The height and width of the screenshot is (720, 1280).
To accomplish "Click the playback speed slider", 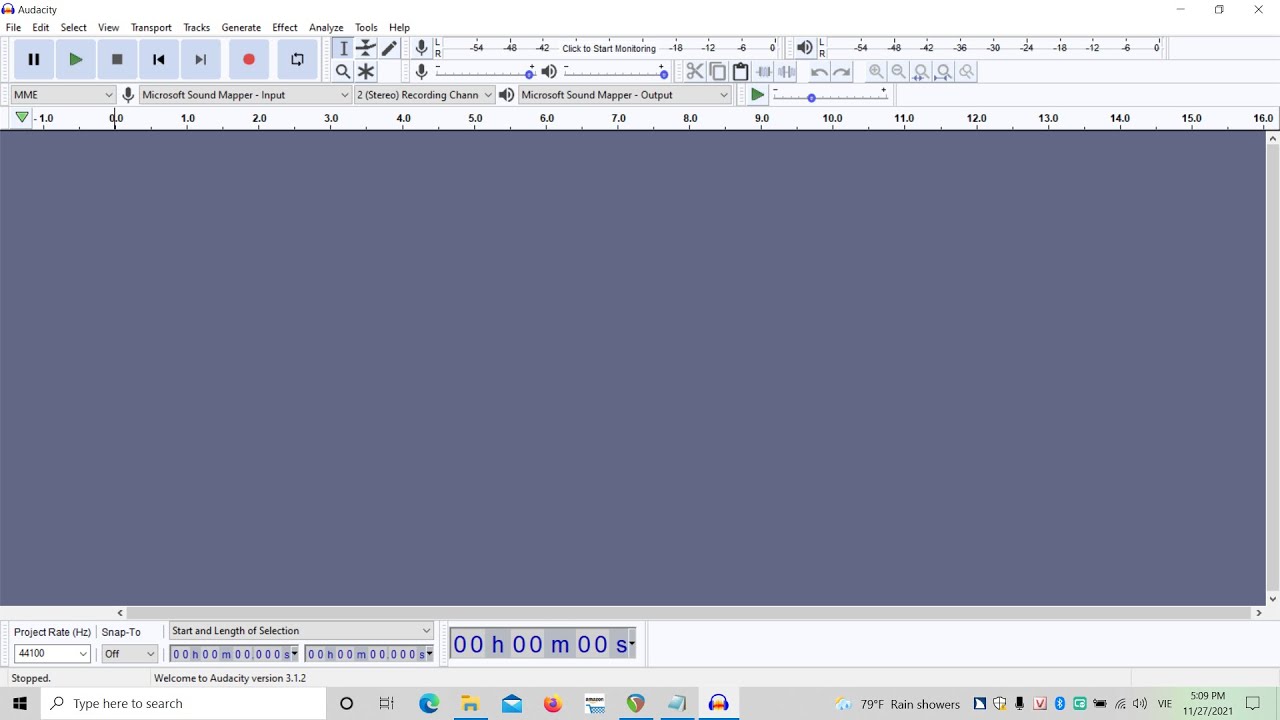I will (830, 96).
